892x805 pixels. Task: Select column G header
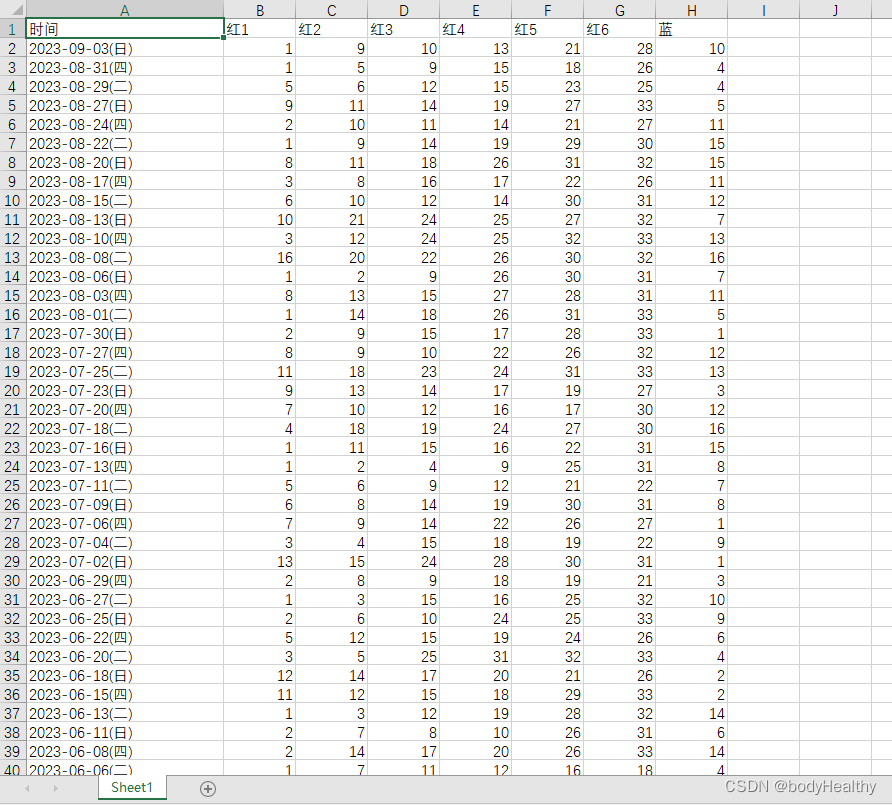[x=620, y=10]
